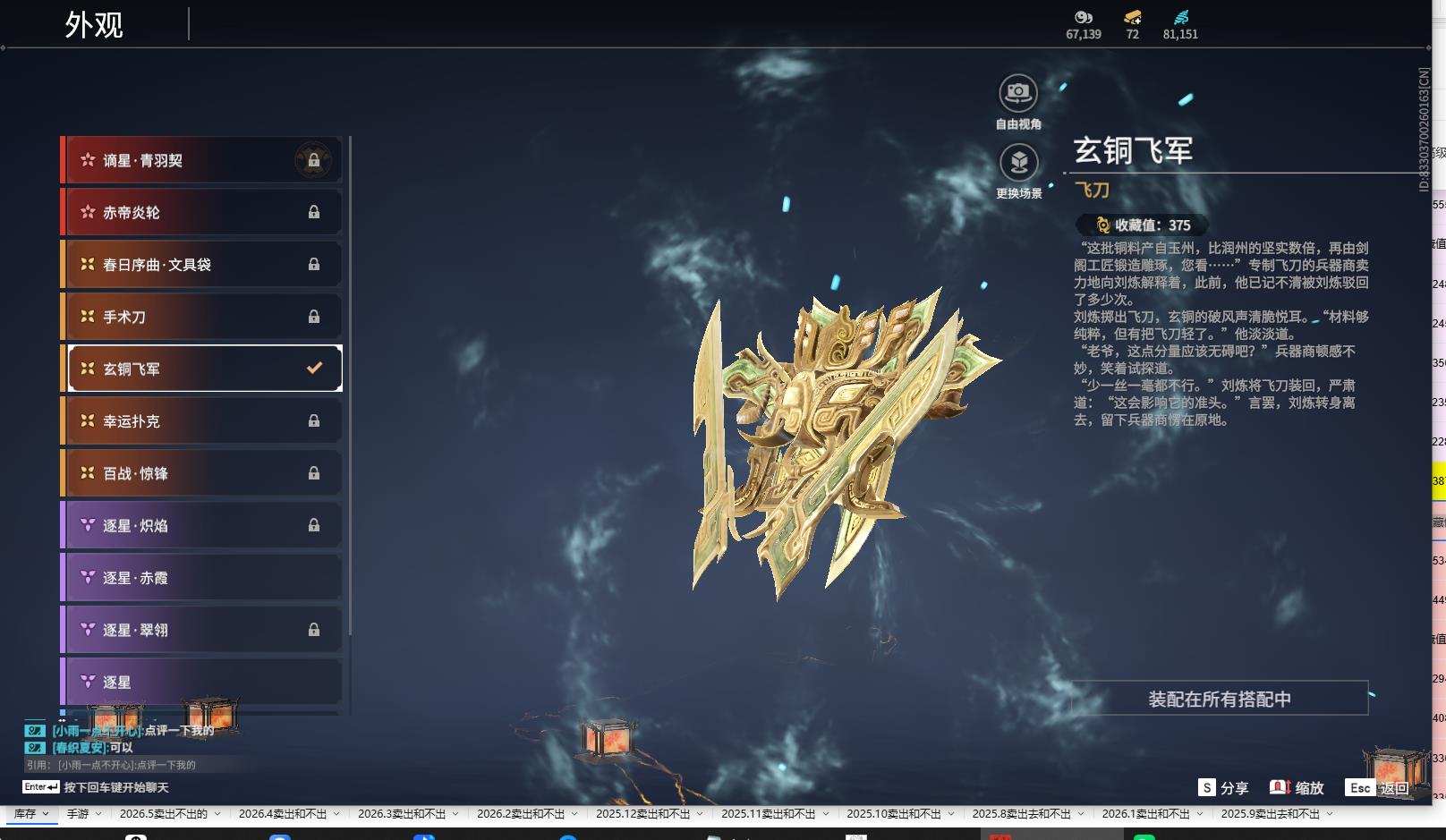
Task: Select the 春日序曲·文具袋 skin
Action: coord(201,265)
